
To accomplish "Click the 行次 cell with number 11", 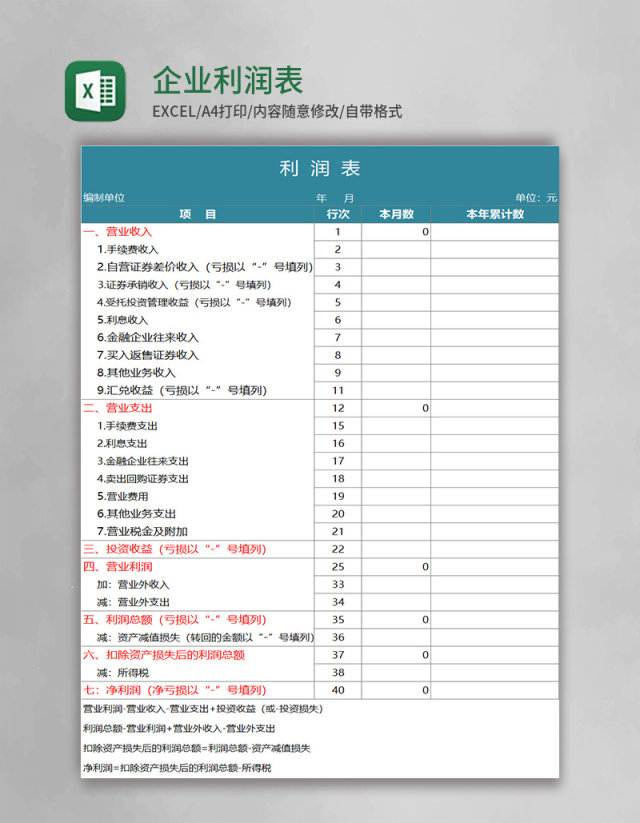I will tap(338, 391).
